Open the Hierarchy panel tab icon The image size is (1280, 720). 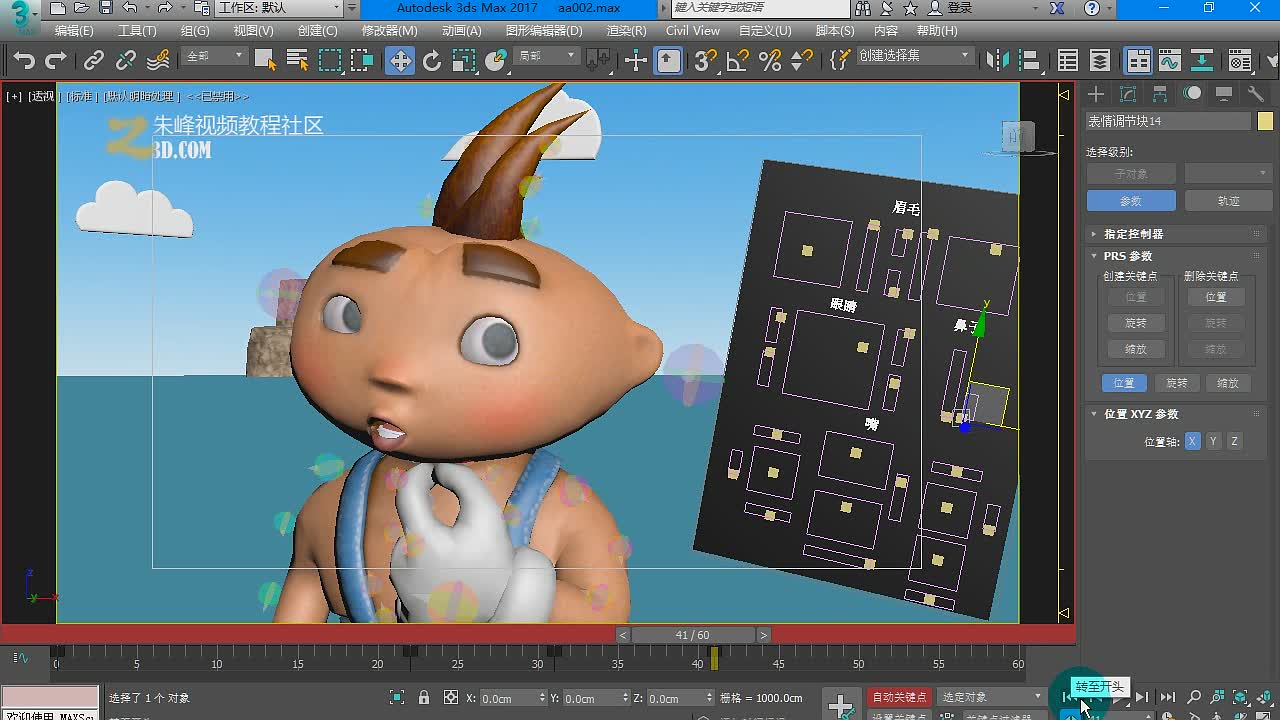(1160, 94)
